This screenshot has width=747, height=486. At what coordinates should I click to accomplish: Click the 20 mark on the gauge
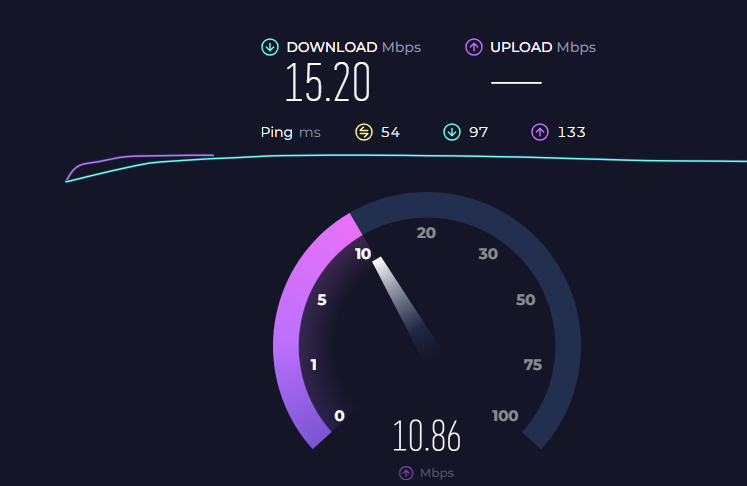point(426,233)
